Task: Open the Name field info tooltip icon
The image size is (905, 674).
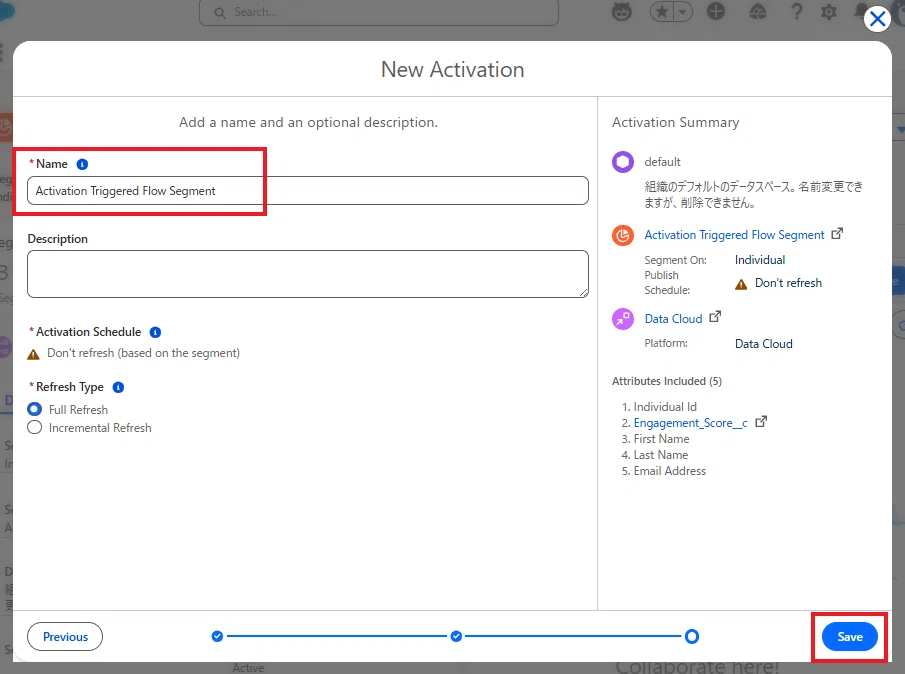Action: (x=83, y=164)
